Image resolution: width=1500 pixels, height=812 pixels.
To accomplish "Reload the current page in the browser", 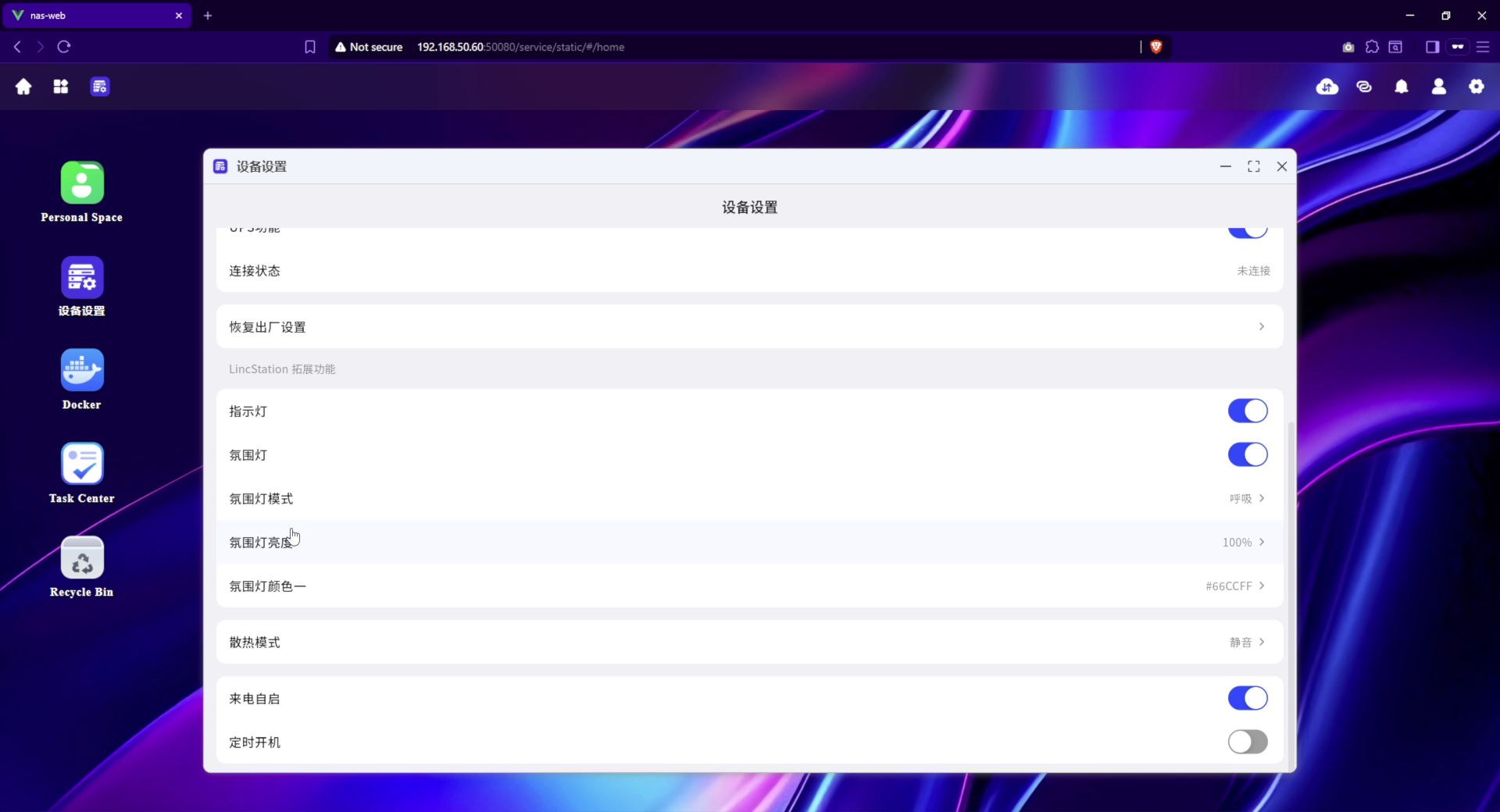I will click(x=64, y=47).
